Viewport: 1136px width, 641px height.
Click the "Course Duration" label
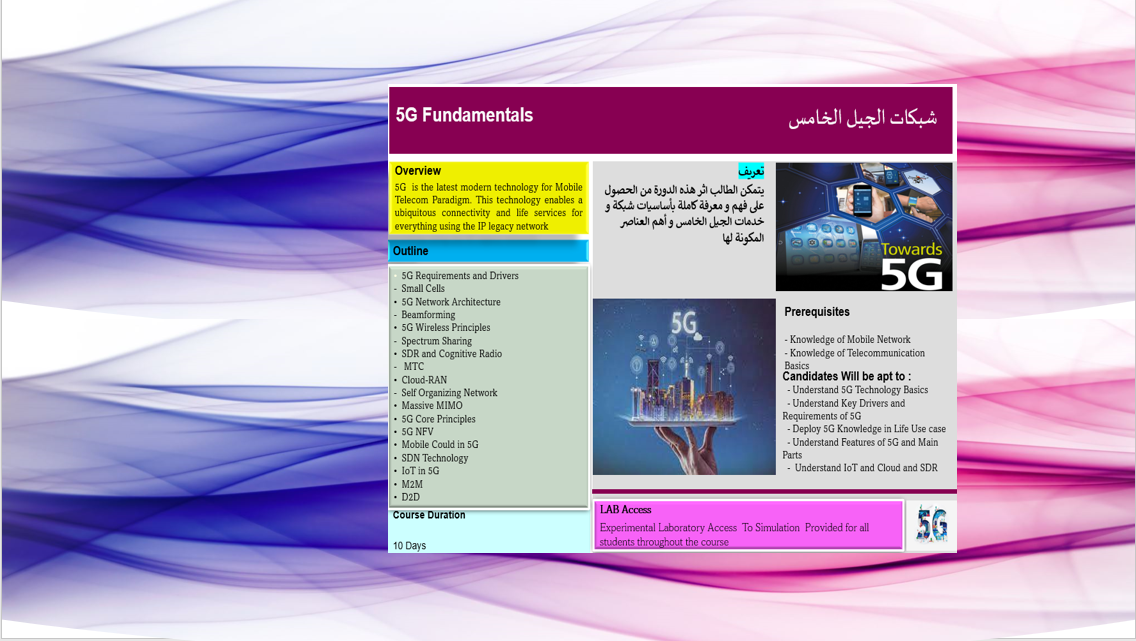[429, 516]
